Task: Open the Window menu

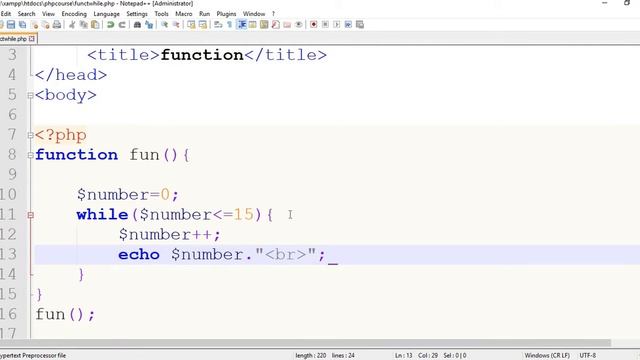Action: (254, 14)
